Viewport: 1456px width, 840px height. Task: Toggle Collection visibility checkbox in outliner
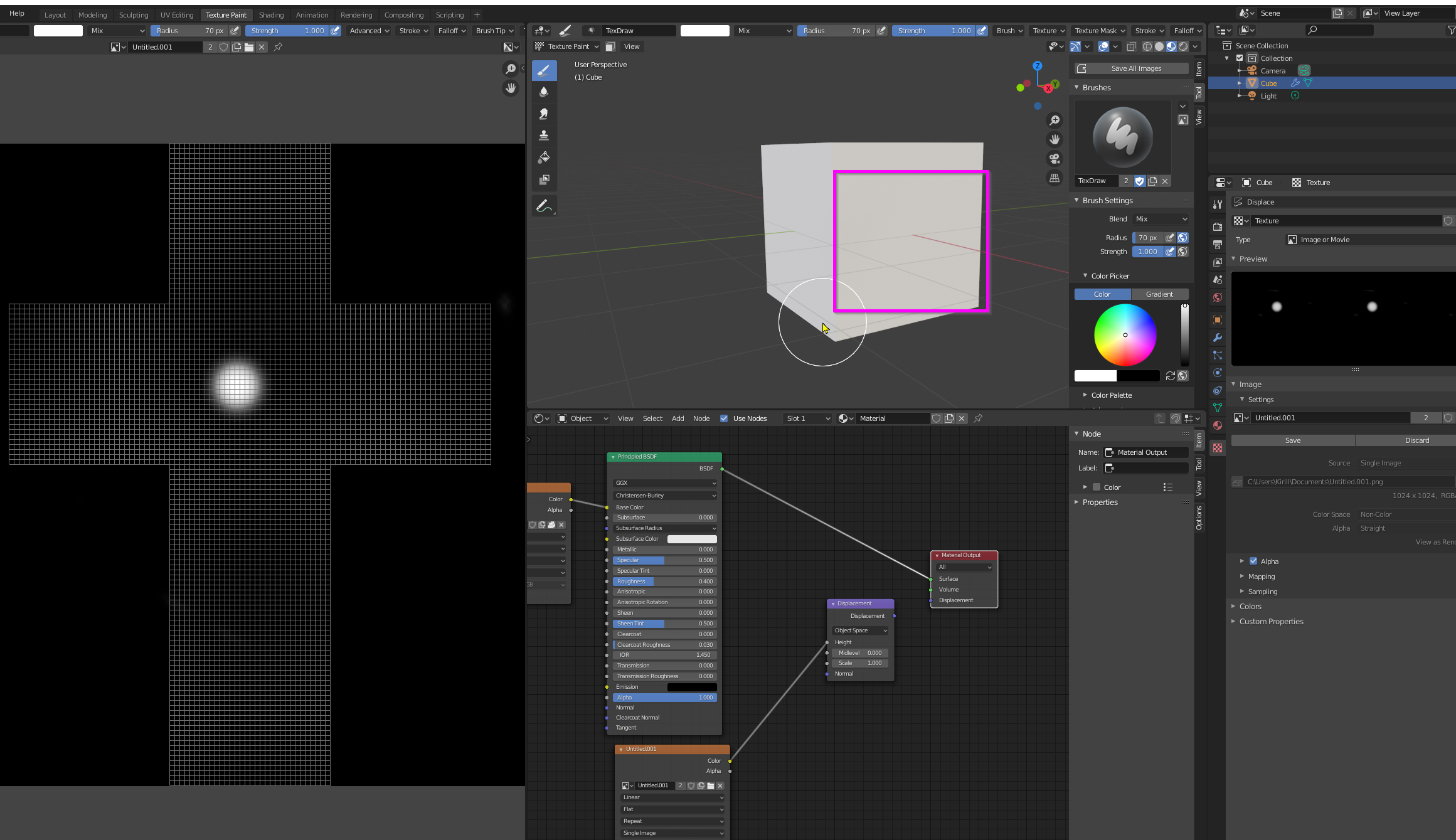tap(1240, 58)
